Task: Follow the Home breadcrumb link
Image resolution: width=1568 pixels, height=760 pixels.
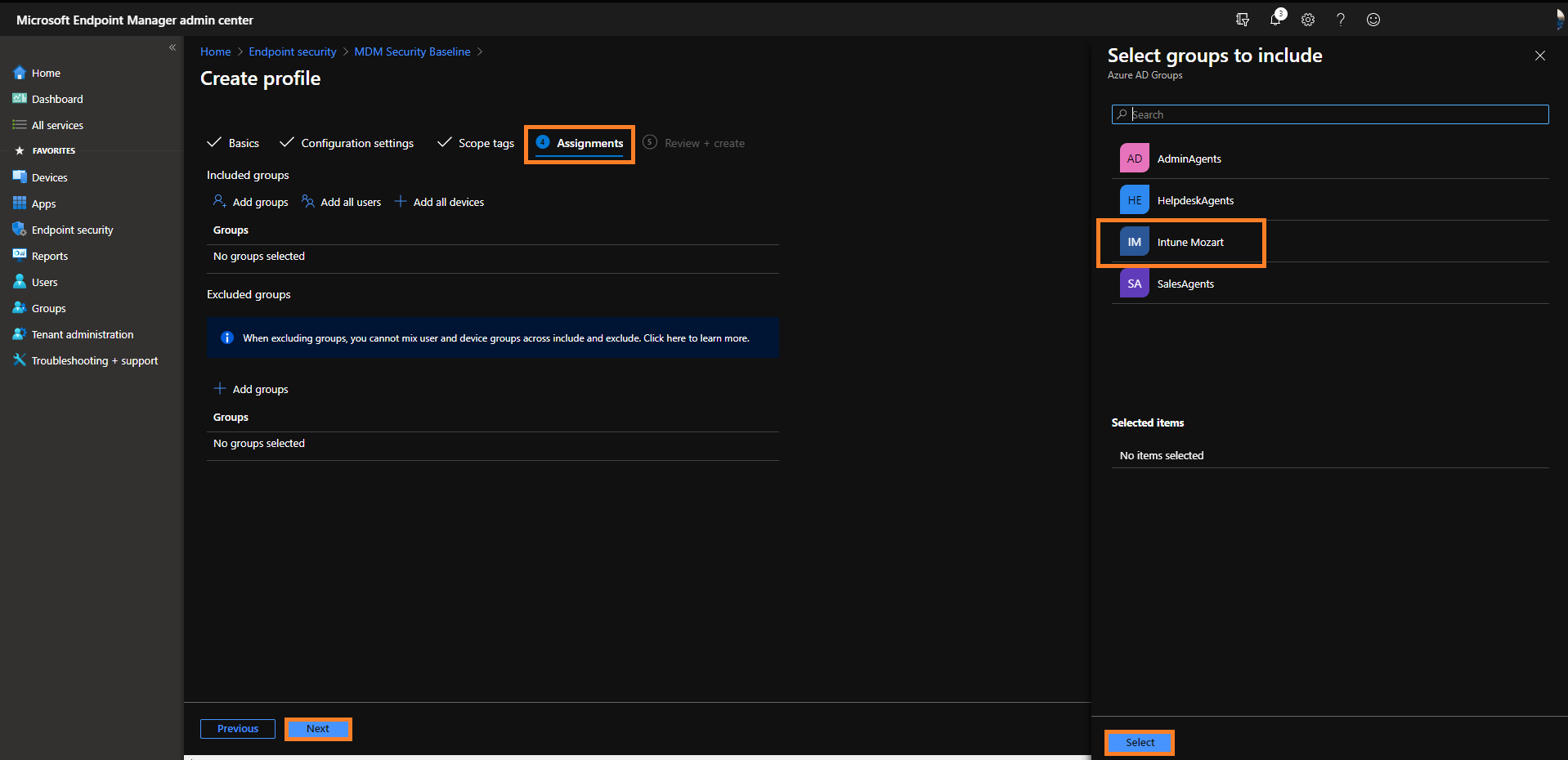Action: [x=216, y=51]
